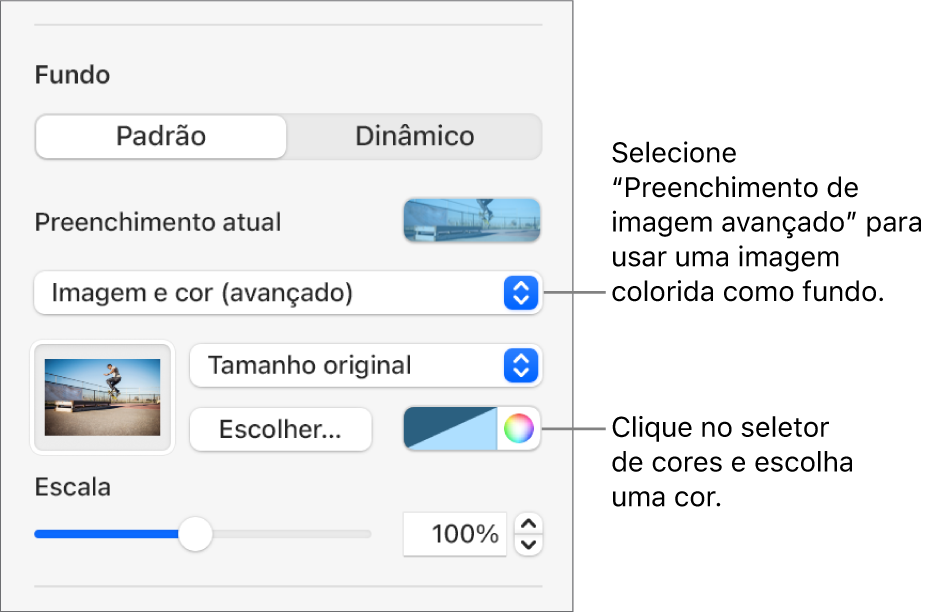Click the Preenchimento atual label

coord(157,222)
